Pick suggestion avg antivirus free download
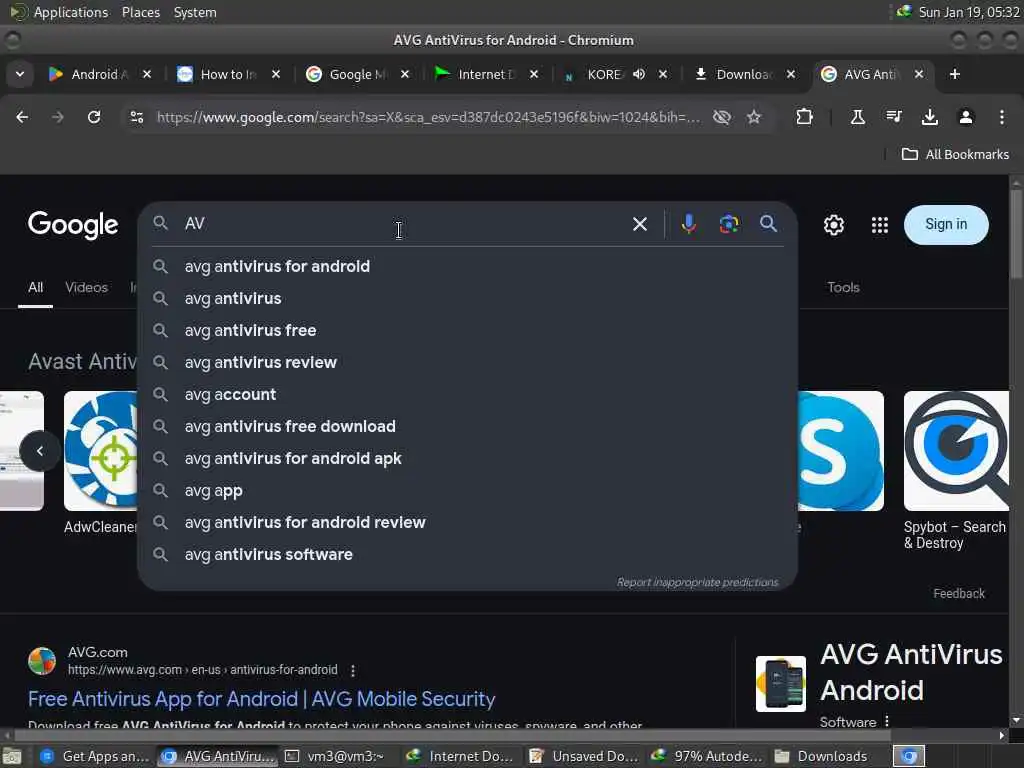The image size is (1024, 768). (x=467, y=426)
